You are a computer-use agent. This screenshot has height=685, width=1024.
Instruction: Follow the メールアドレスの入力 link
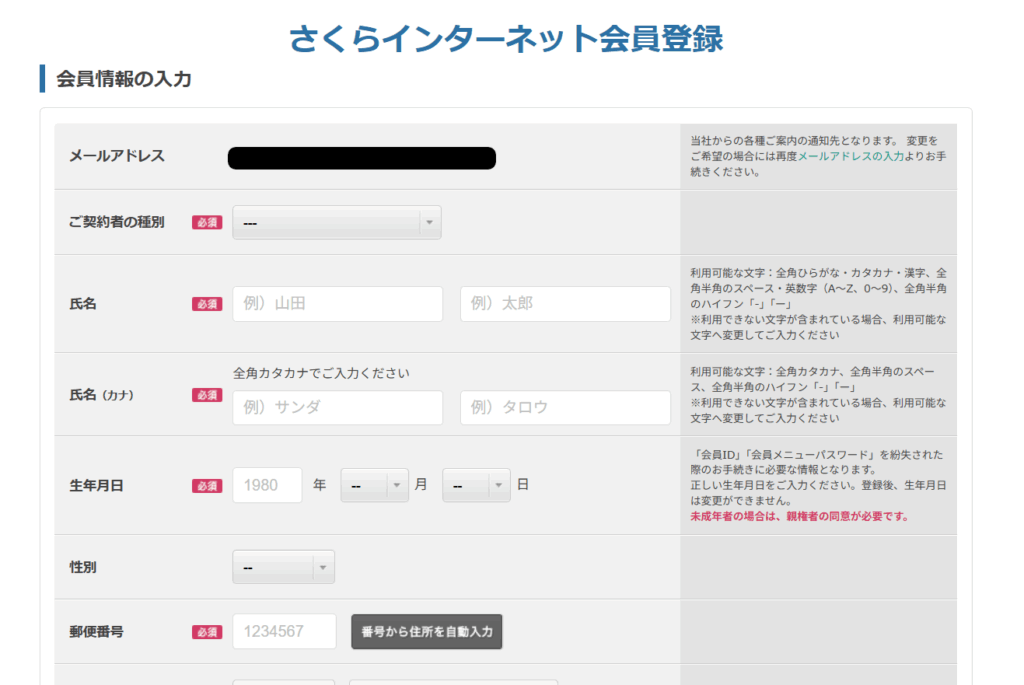850,157
